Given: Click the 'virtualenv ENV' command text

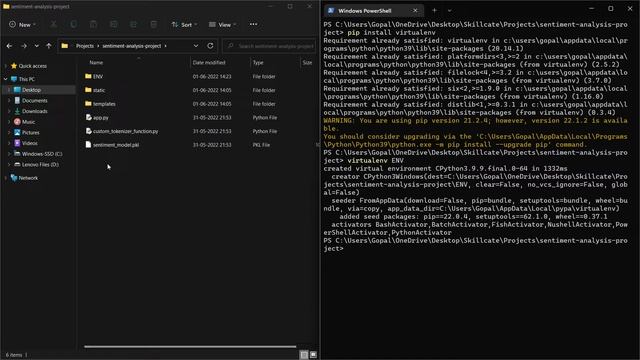Looking at the screenshot, I should point(375,161).
